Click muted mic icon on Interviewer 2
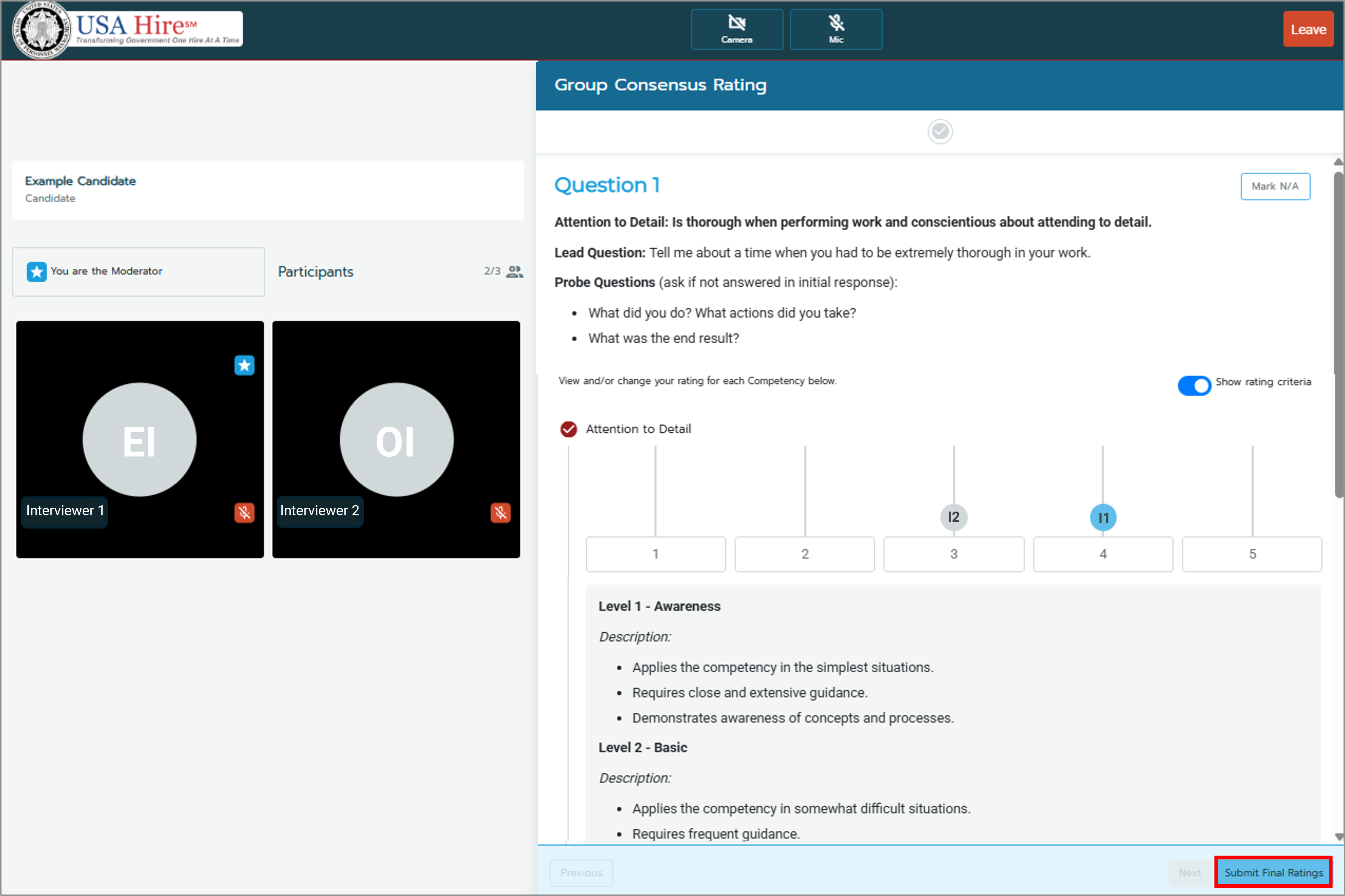The image size is (1345, 896). [500, 513]
